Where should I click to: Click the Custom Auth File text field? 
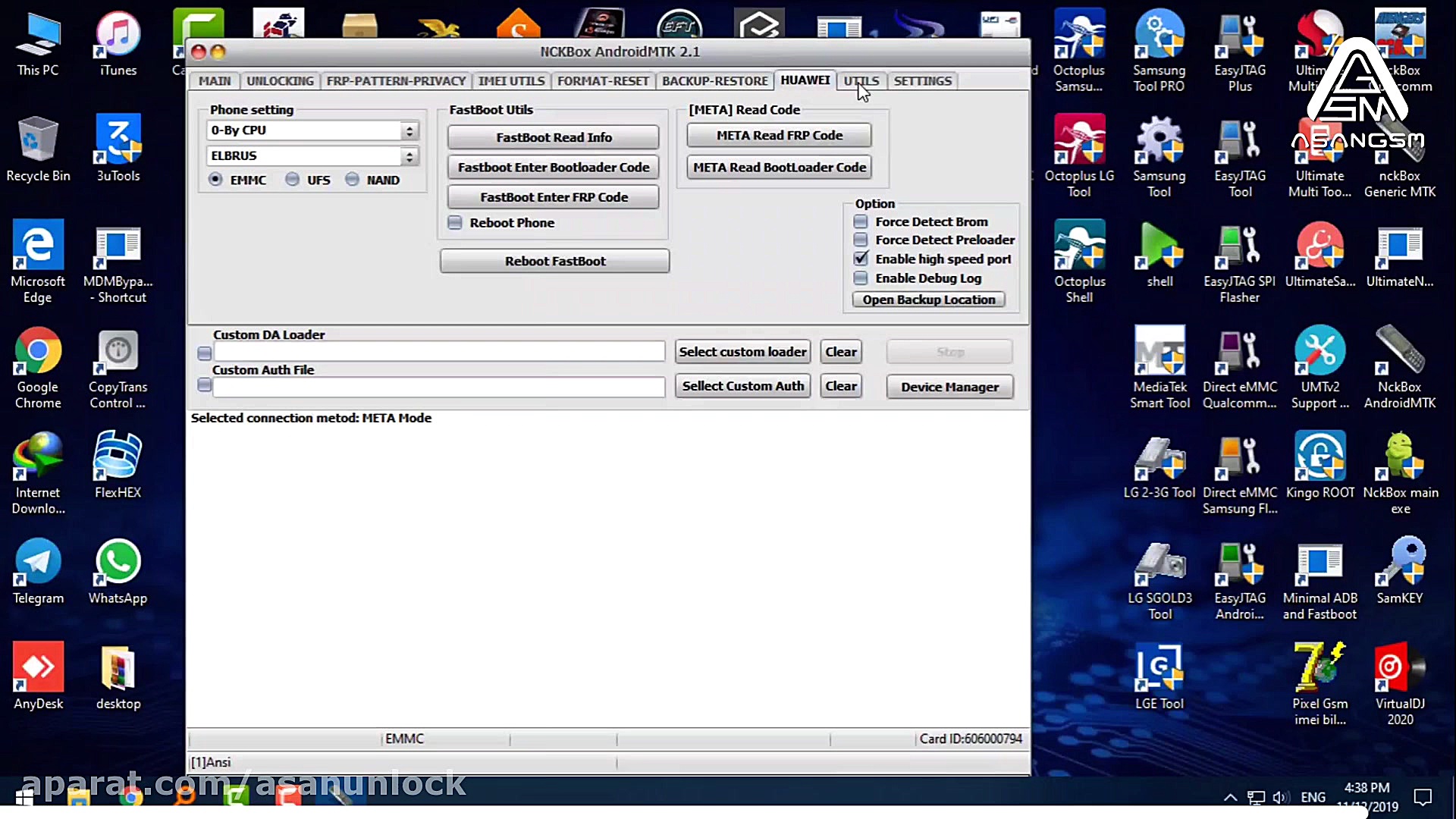click(440, 387)
